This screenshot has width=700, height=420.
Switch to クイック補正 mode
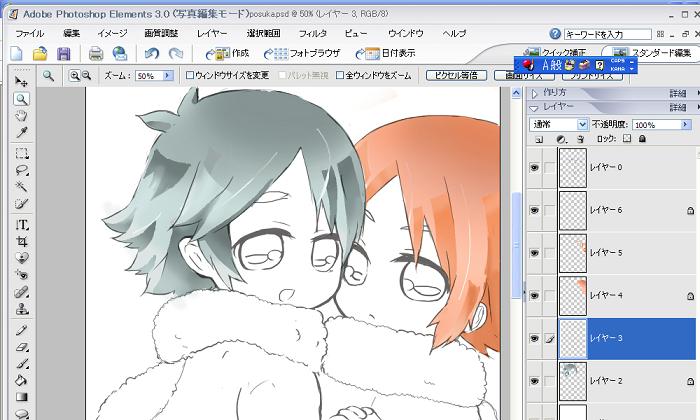point(555,52)
